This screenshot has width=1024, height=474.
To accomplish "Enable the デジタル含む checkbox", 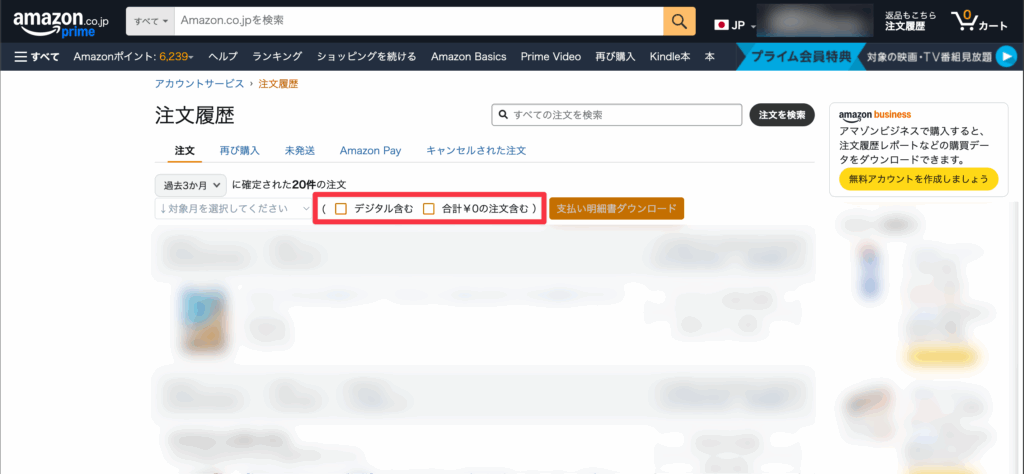I will tap(340, 209).
